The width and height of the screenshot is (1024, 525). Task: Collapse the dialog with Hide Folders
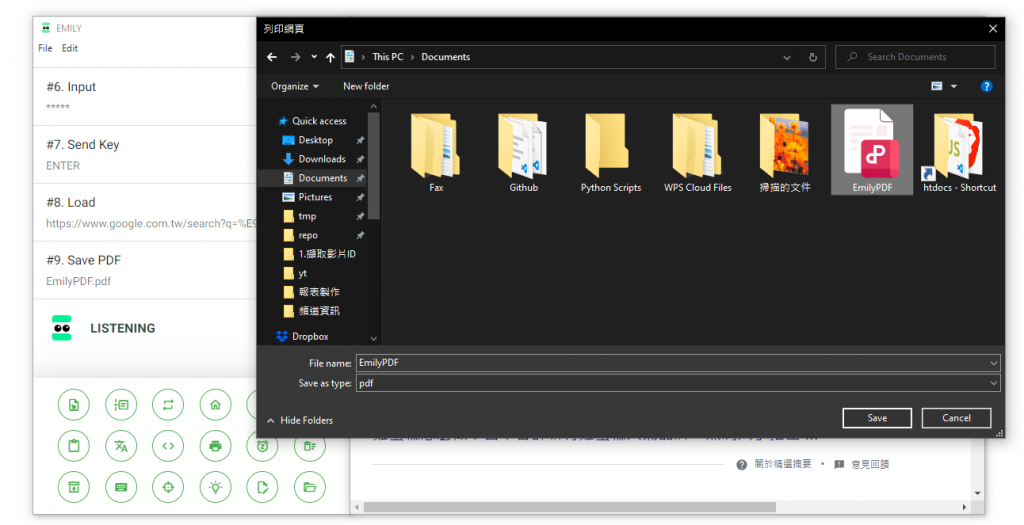300,421
